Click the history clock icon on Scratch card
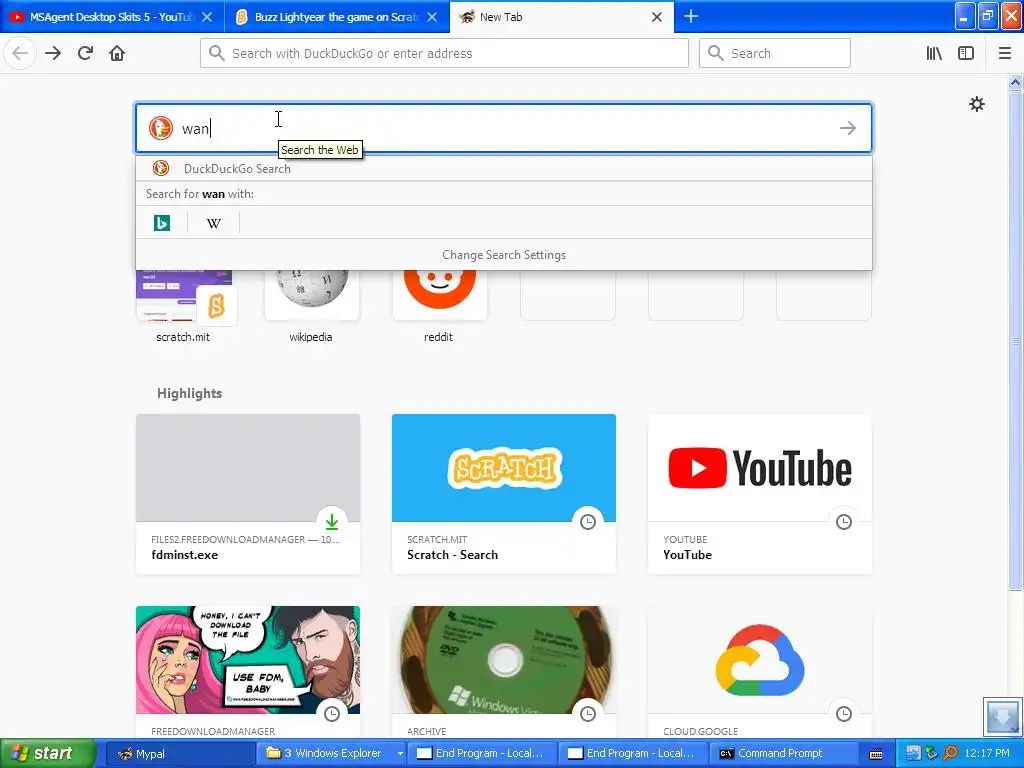 click(588, 522)
